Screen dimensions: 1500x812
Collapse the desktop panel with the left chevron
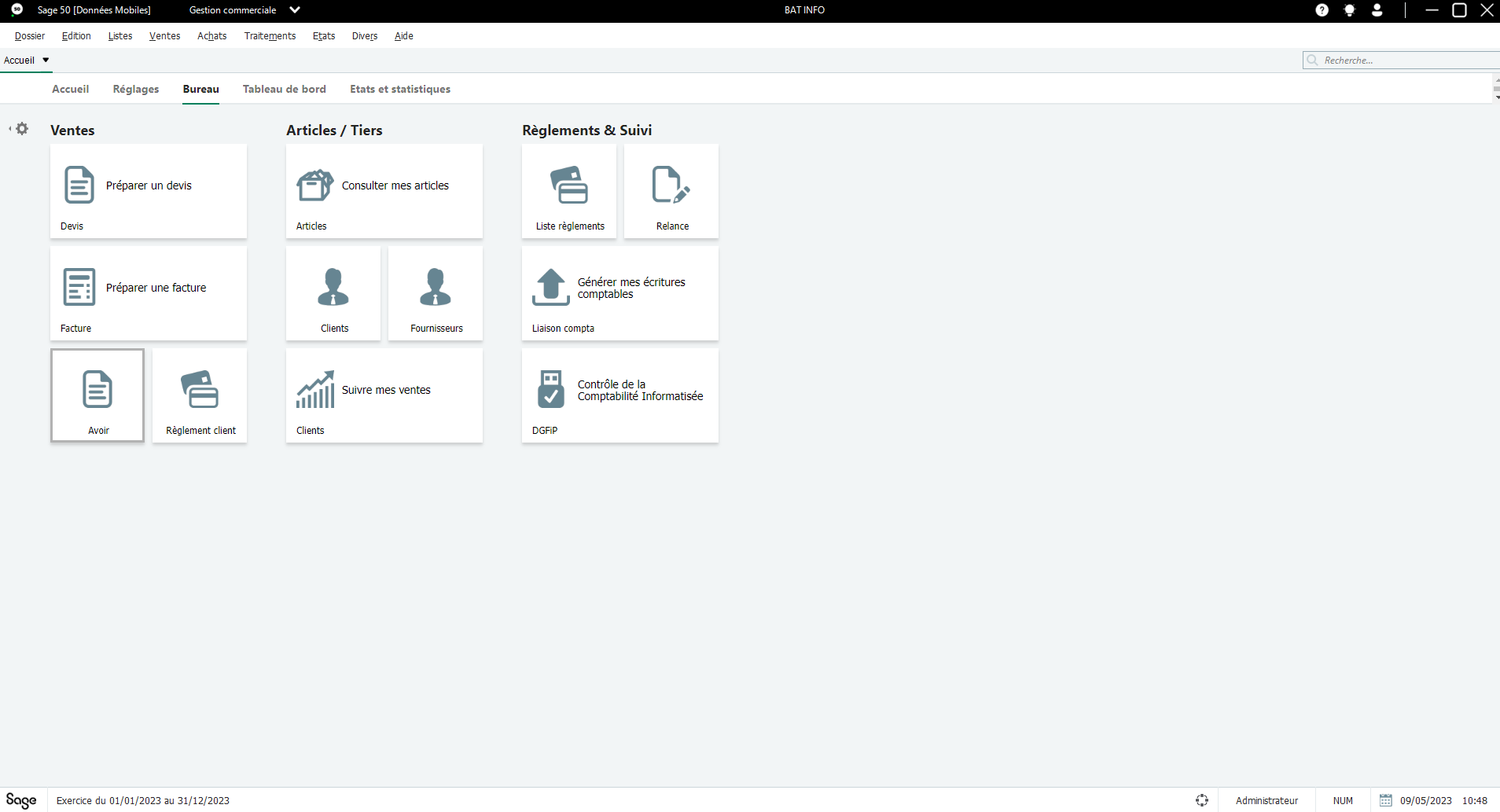point(9,128)
